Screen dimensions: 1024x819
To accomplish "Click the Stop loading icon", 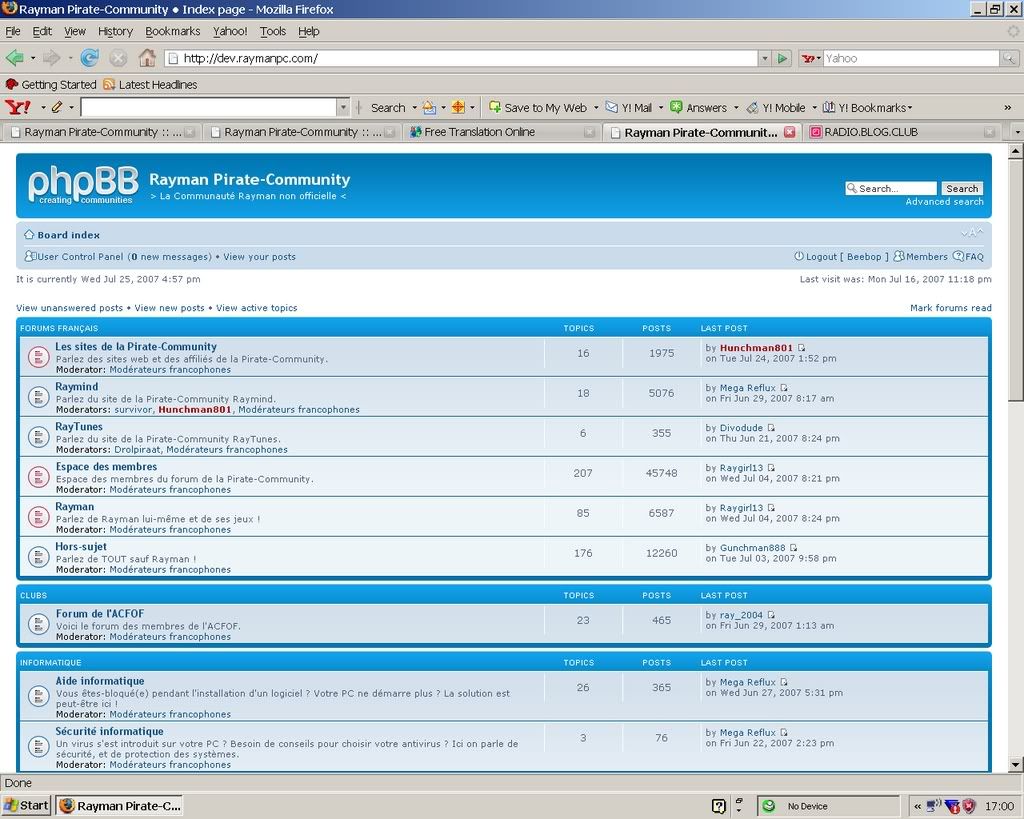I will coord(118,58).
